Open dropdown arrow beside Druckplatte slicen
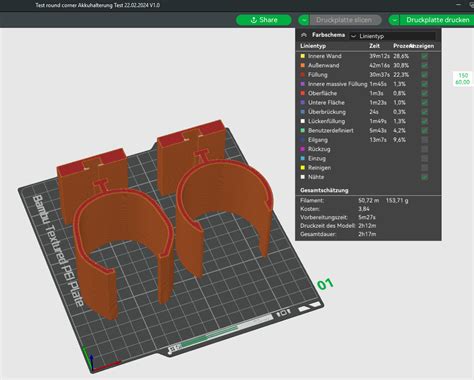474x380 pixels. pos(304,20)
